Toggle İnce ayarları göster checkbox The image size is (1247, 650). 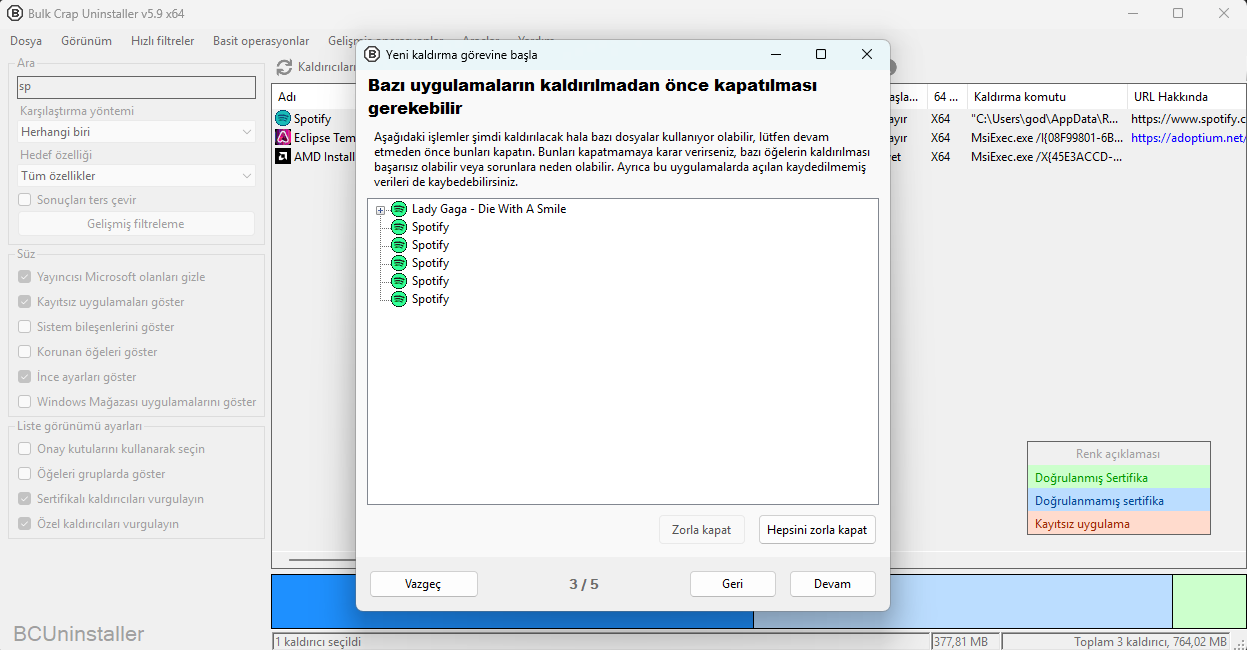pyautogui.click(x=26, y=377)
